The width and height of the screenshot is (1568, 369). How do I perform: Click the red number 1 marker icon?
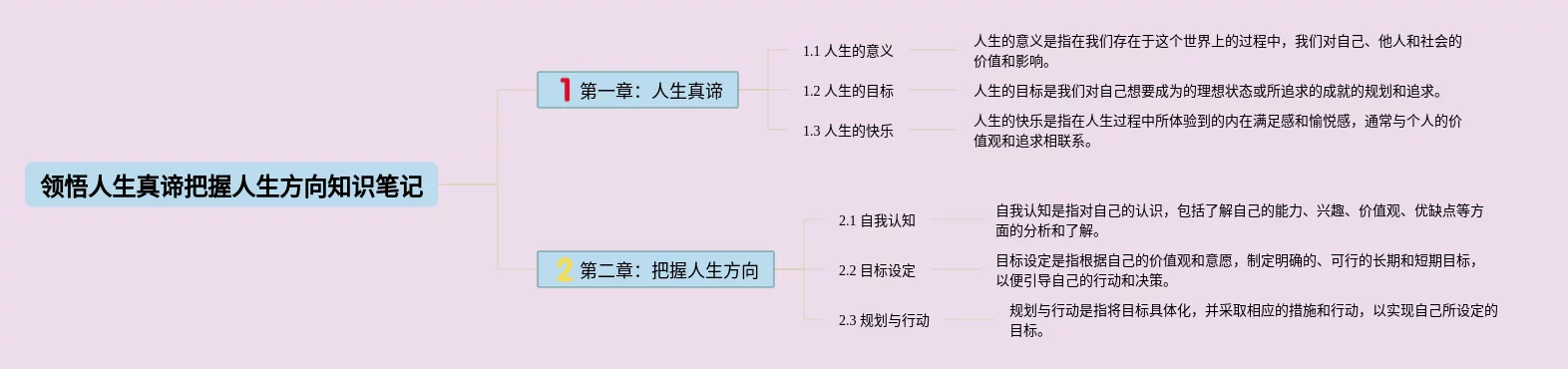[565, 90]
